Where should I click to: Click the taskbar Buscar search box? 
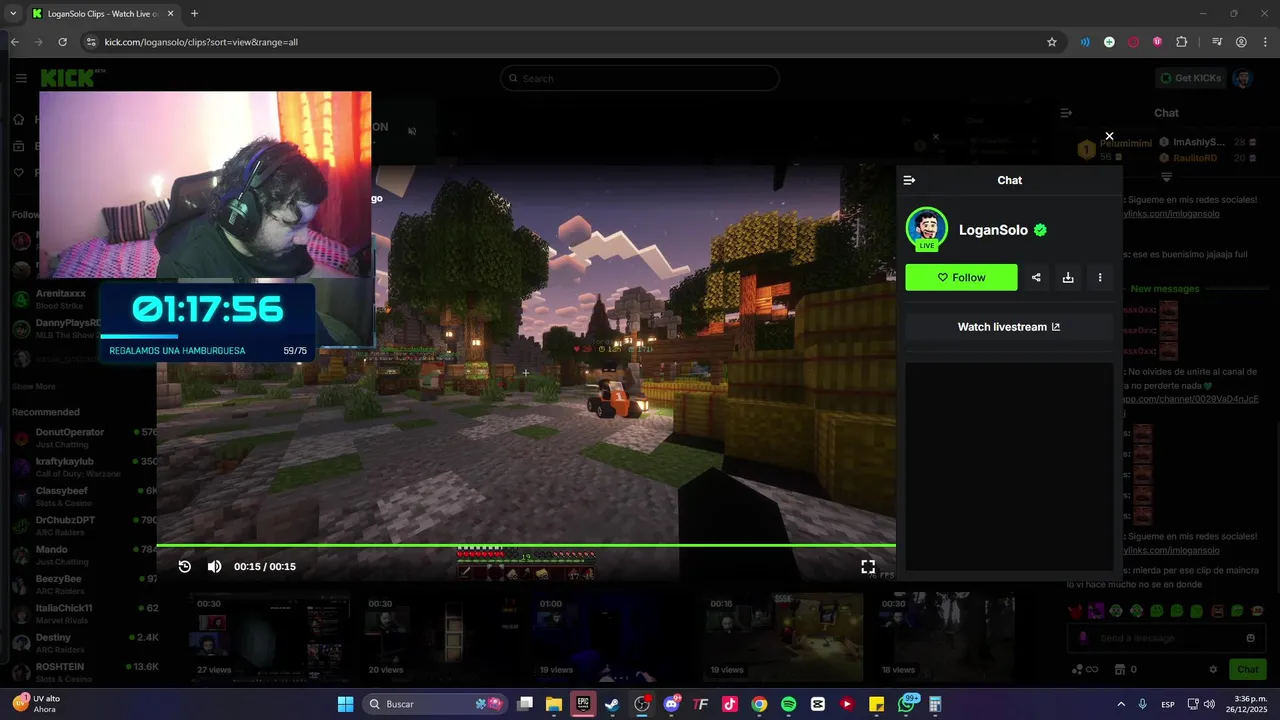click(436, 704)
